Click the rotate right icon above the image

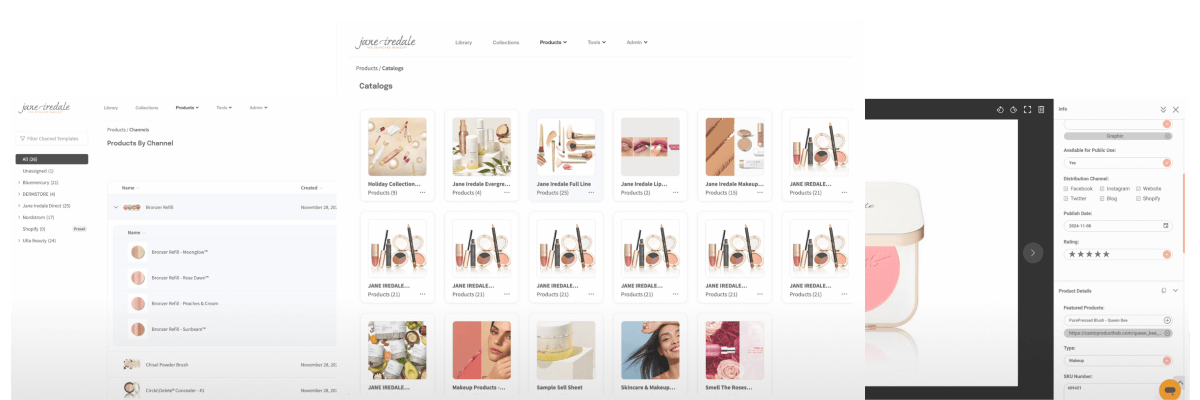[x=1013, y=109]
